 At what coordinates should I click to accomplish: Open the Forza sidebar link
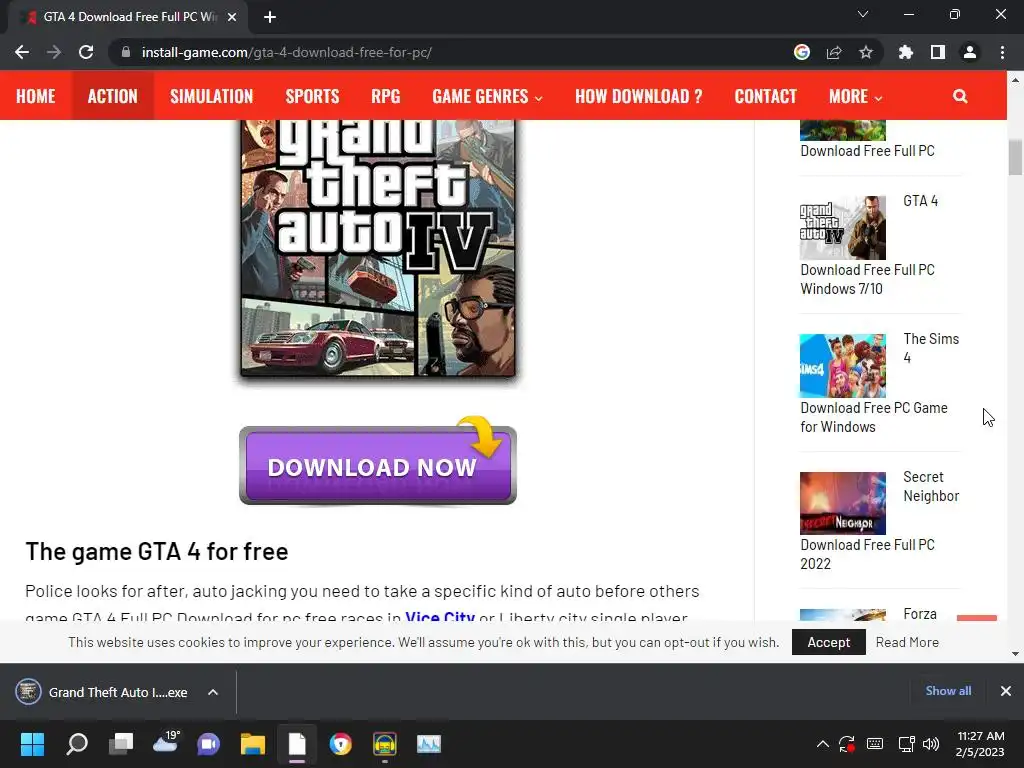[x=920, y=614]
